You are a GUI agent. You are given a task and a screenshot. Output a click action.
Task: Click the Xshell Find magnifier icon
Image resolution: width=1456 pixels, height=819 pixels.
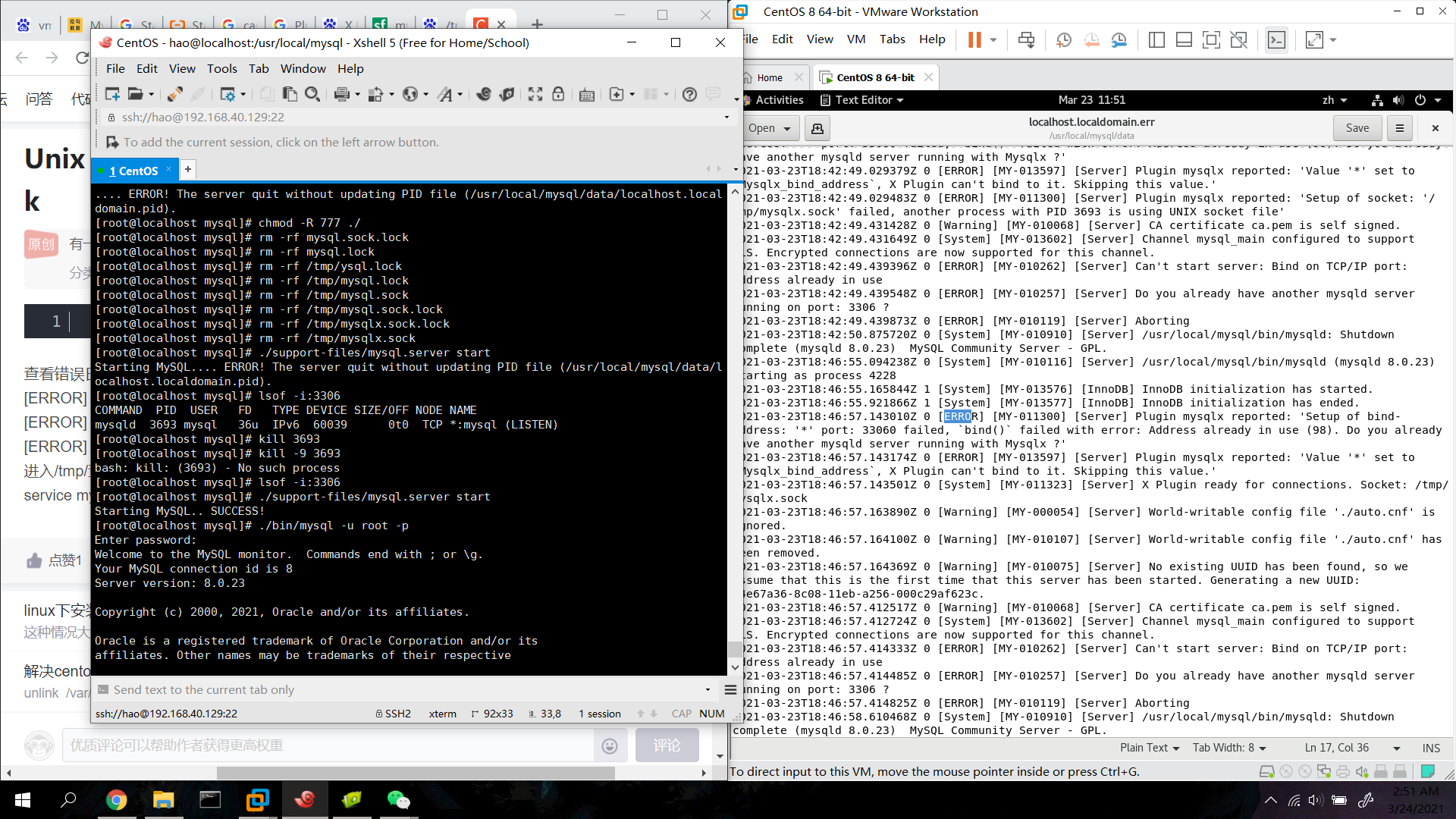tap(312, 94)
